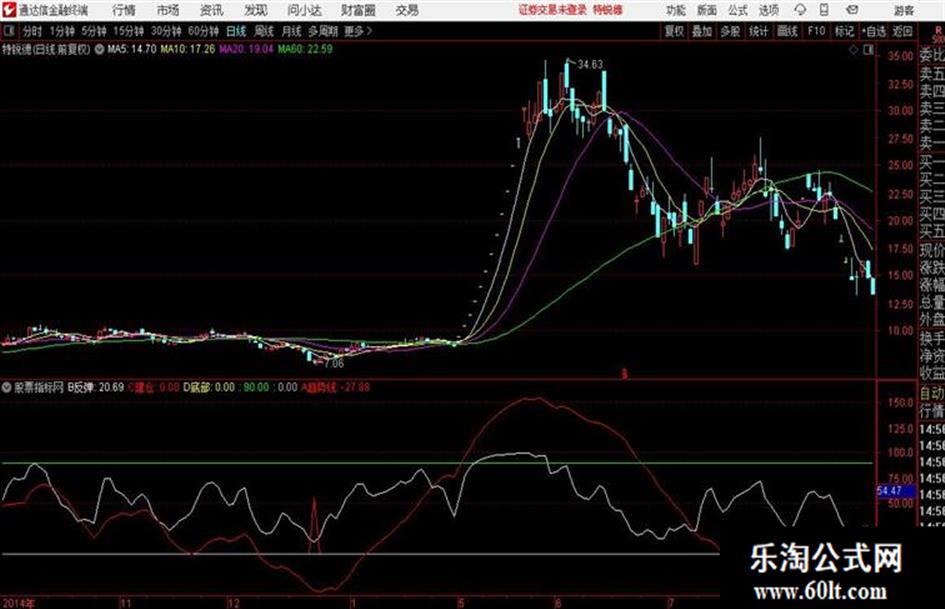The height and width of the screenshot is (609, 945).
Task: Click the 证券交易未登录 login link
Action: tap(553, 10)
